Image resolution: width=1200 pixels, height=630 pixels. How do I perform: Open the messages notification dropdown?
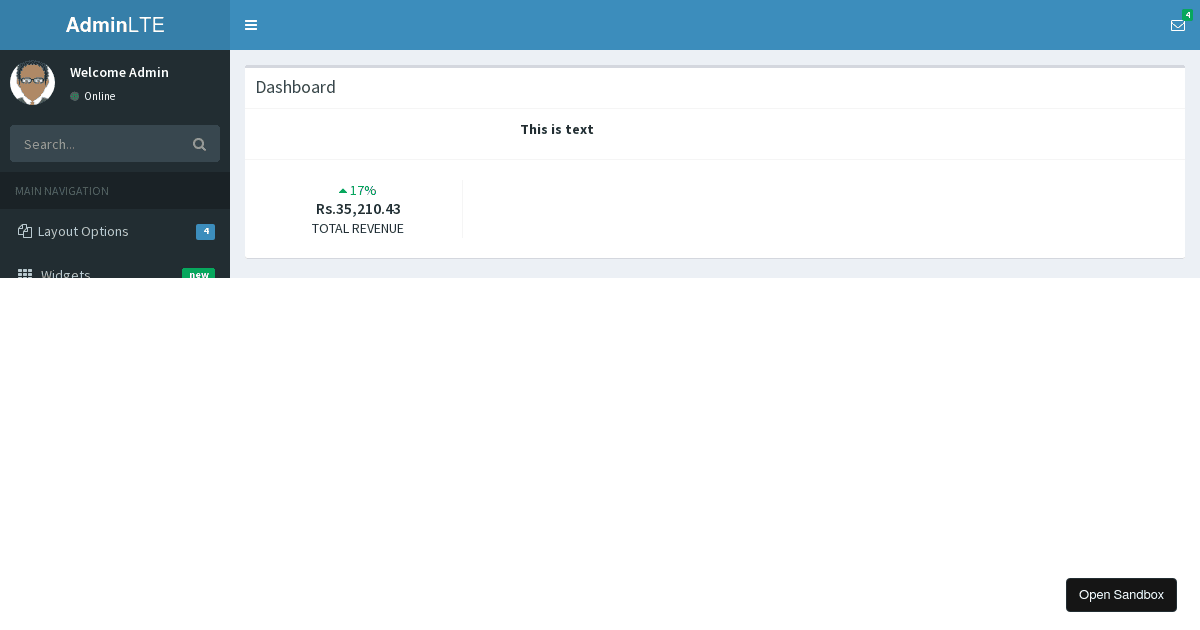[1178, 26]
